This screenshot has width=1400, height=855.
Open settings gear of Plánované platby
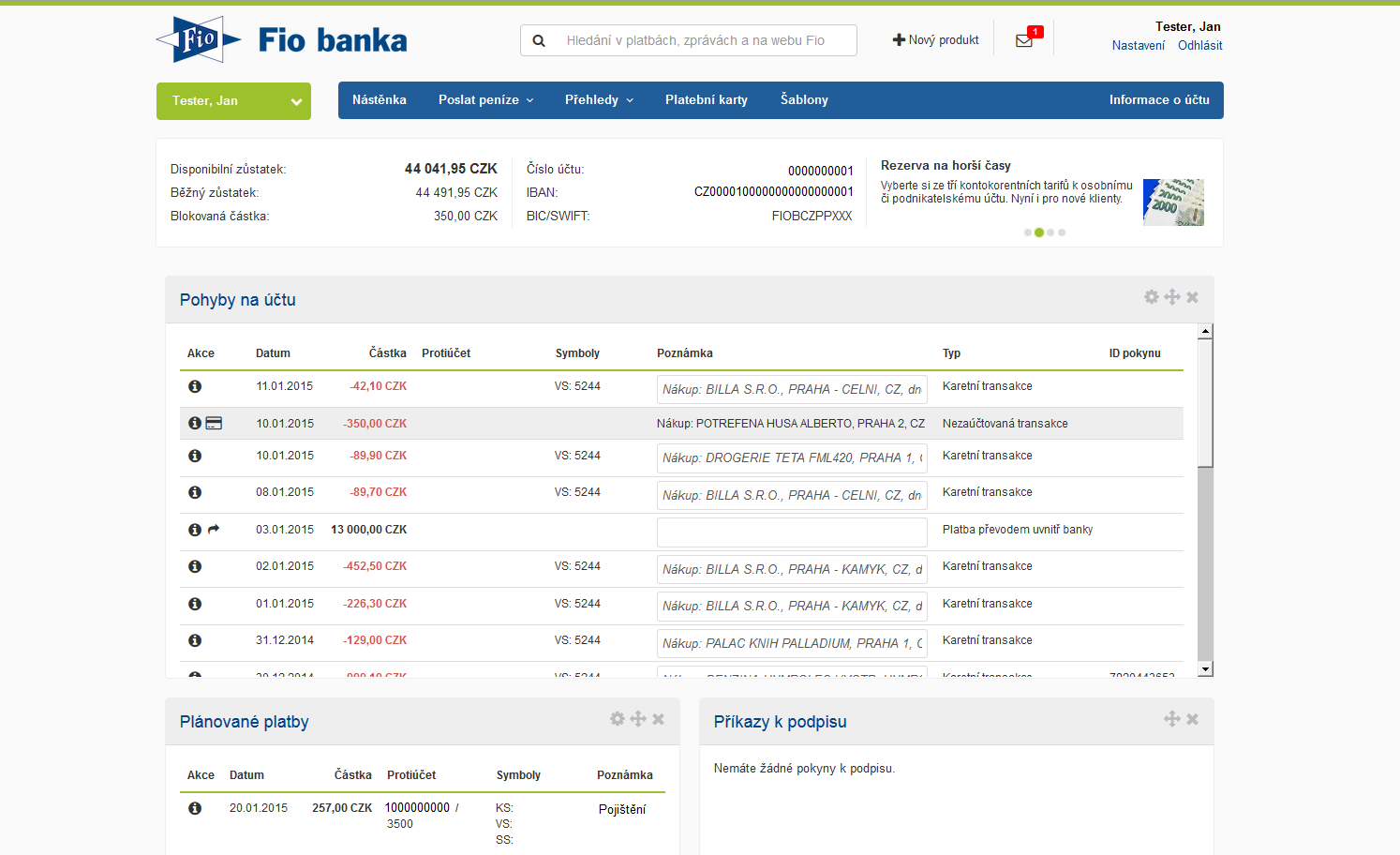coord(617,719)
